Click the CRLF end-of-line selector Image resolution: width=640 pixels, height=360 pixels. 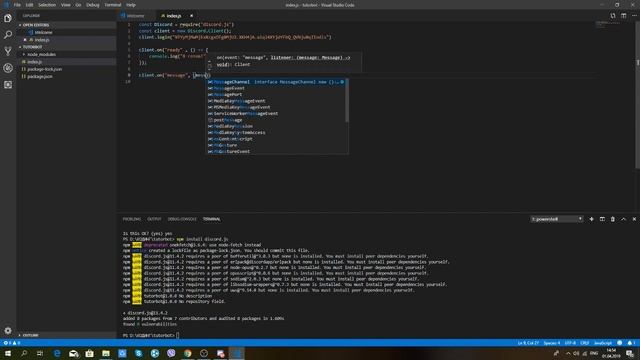coord(585,343)
